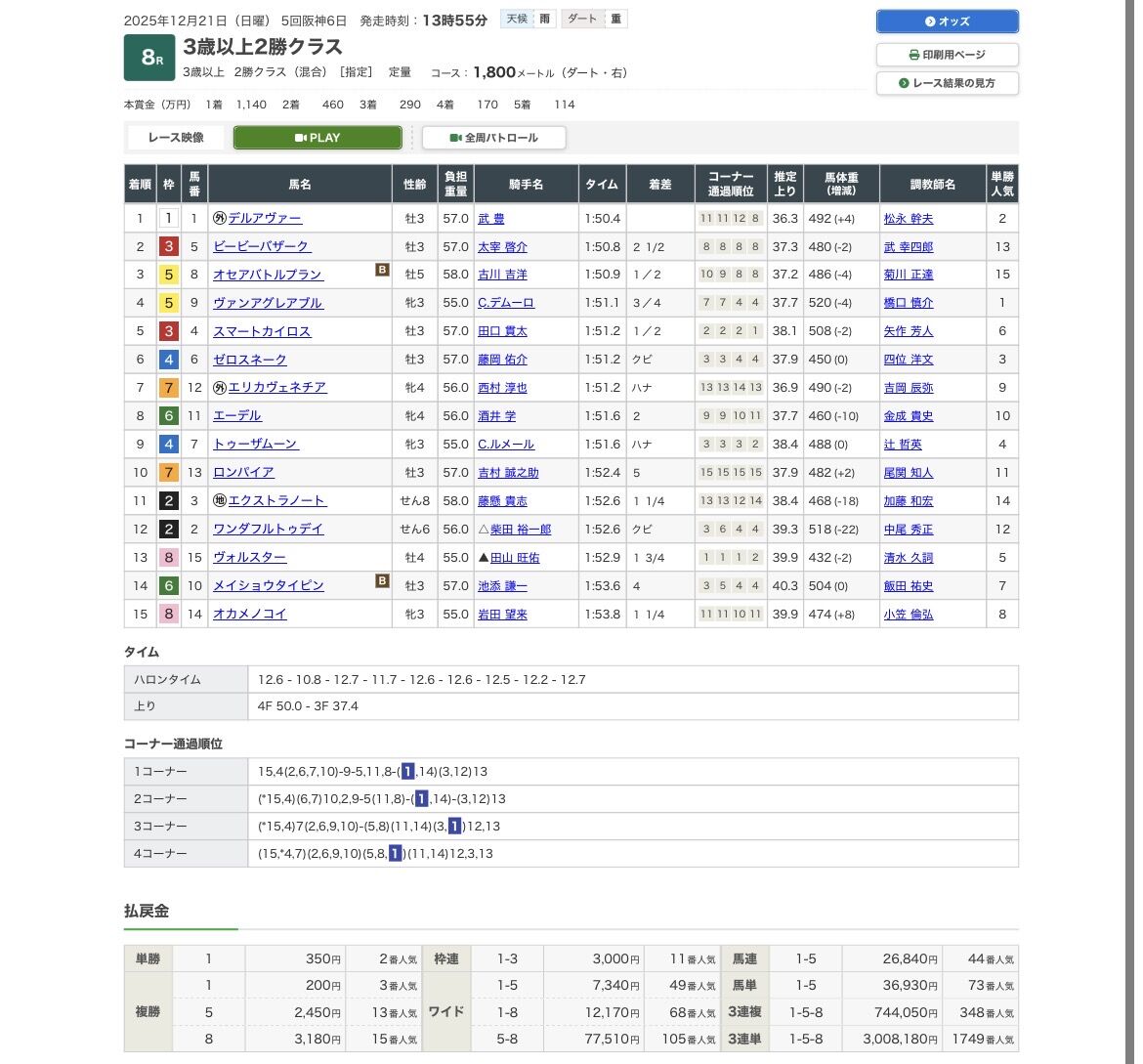Open horse メイショウタイピン link
The width and height of the screenshot is (1143, 1064).
(268, 585)
